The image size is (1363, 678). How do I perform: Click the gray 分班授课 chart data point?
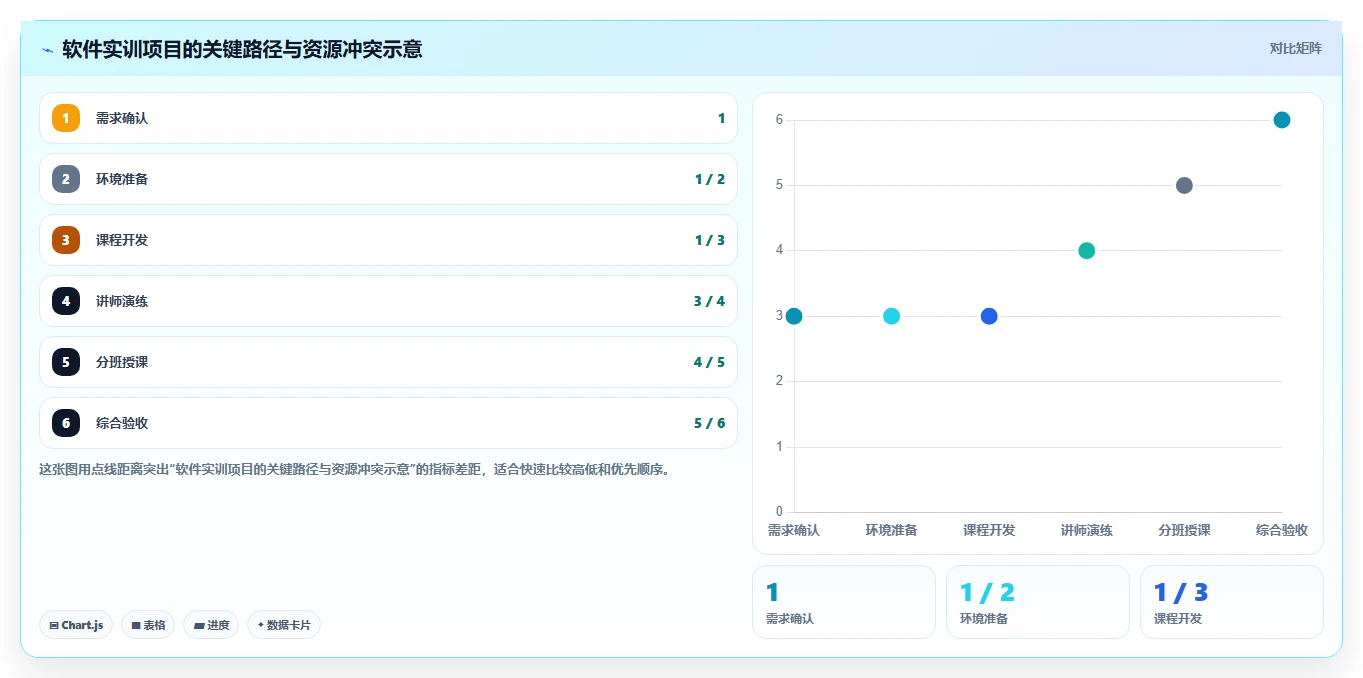1184,185
